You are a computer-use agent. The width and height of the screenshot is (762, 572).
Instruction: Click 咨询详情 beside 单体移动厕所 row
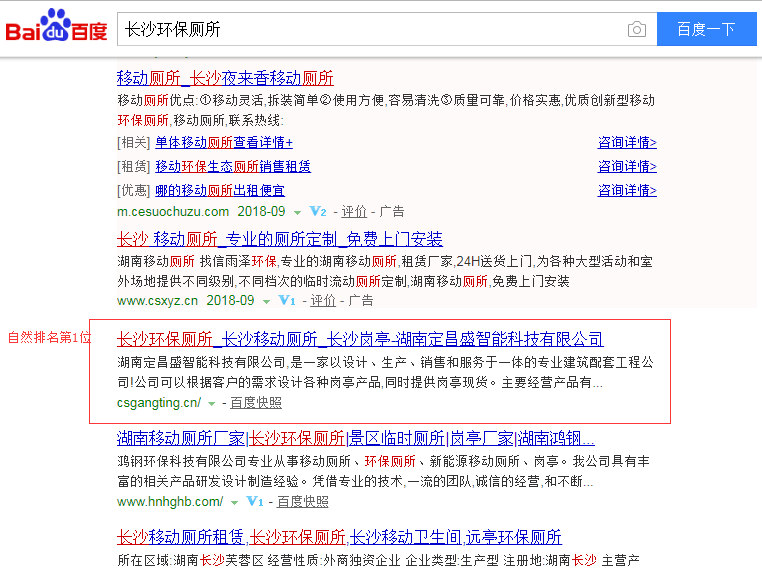click(627, 142)
